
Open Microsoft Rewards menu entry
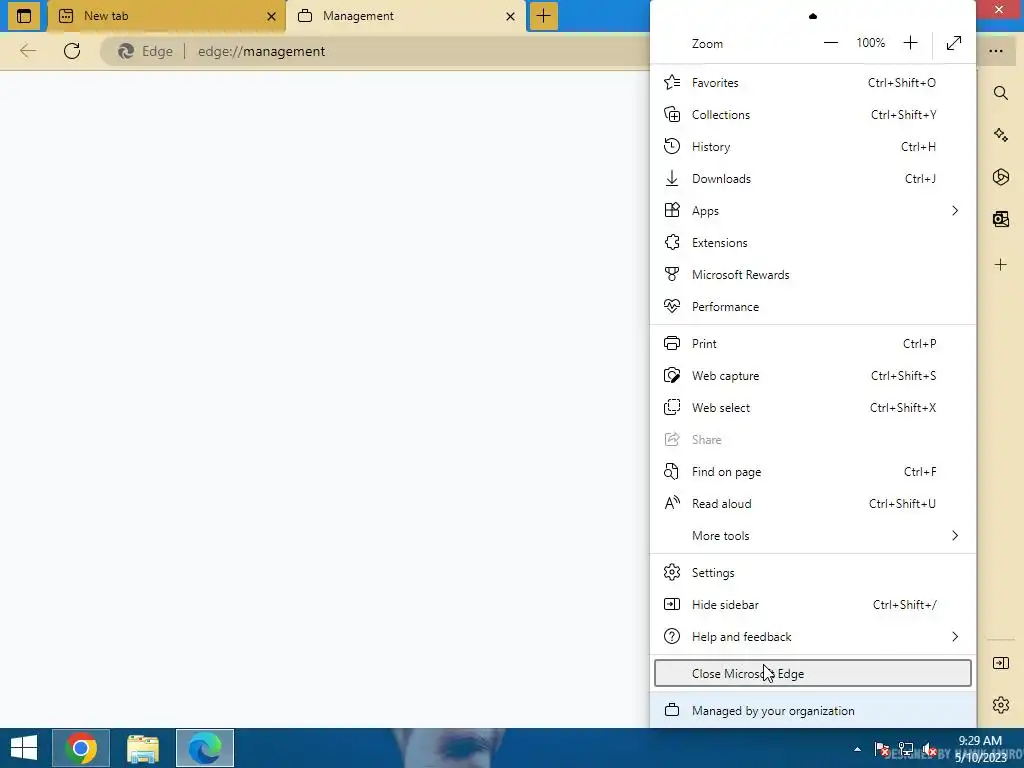[812, 275]
